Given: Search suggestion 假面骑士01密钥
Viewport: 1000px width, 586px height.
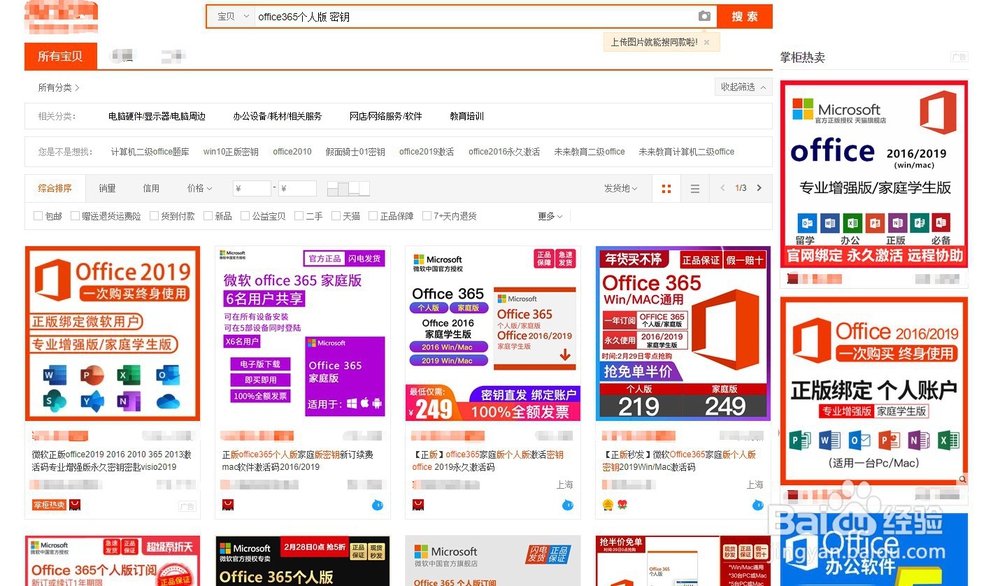Looking at the screenshot, I should click(x=355, y=152).
